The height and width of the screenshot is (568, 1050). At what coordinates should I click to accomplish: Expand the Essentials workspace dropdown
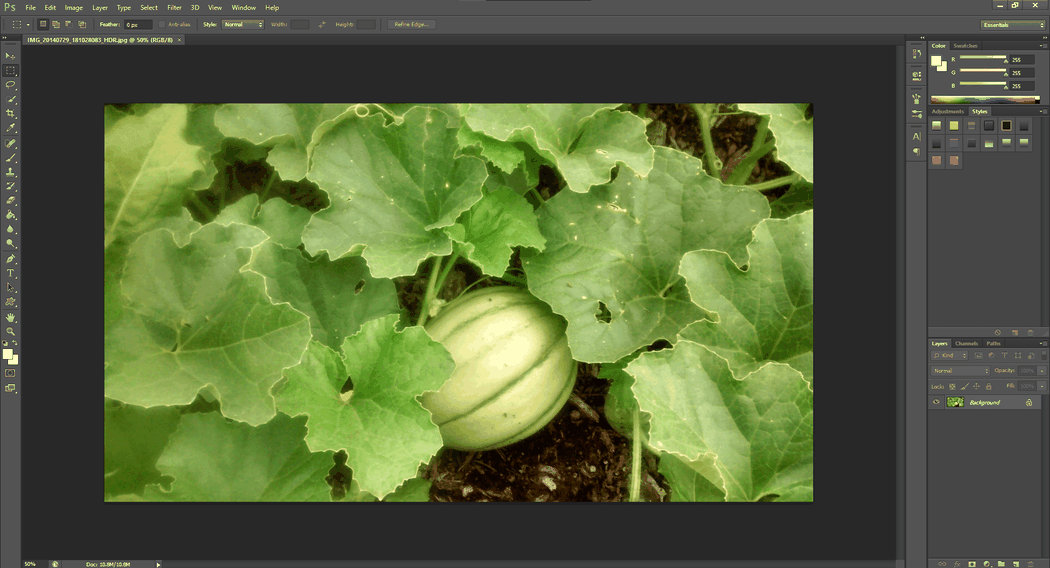[1013, 24]
